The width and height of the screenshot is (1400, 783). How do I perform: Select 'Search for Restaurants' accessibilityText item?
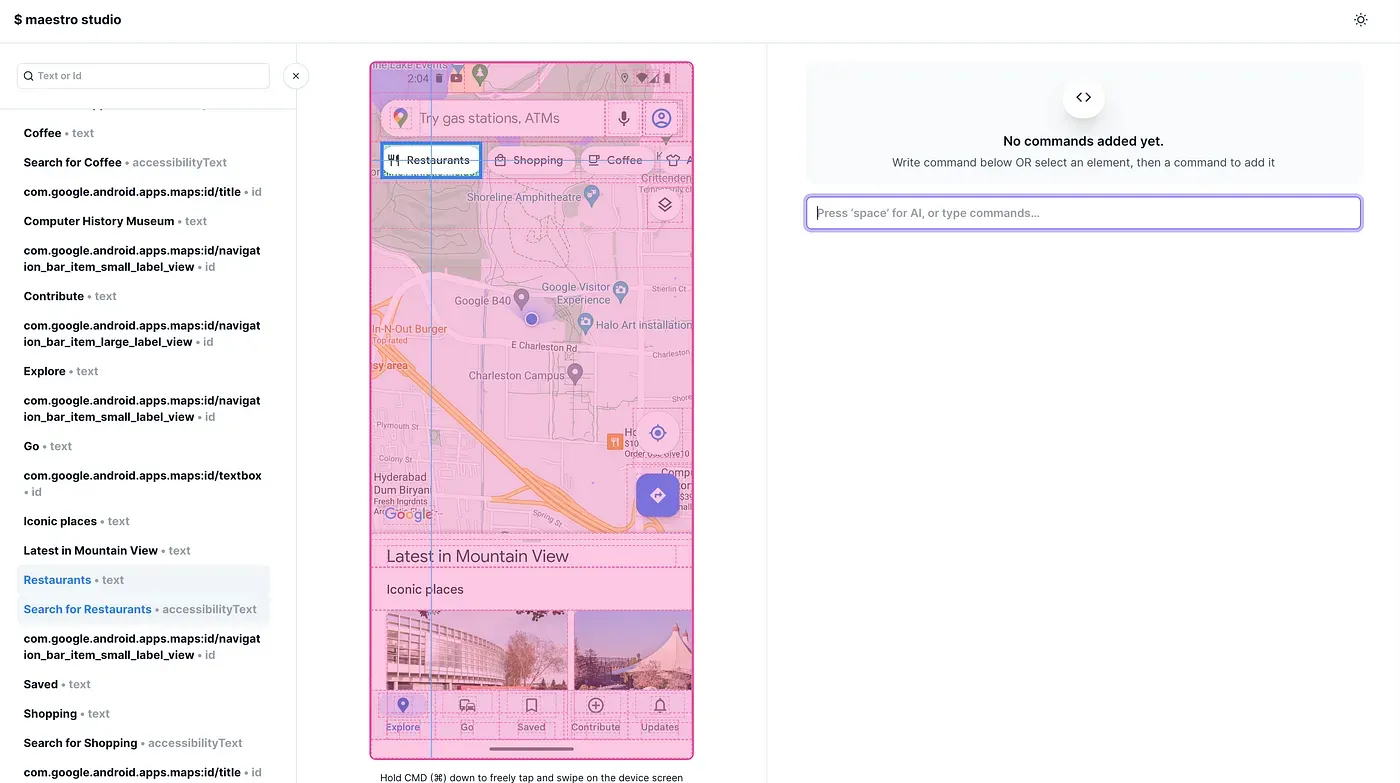point(88,609)
